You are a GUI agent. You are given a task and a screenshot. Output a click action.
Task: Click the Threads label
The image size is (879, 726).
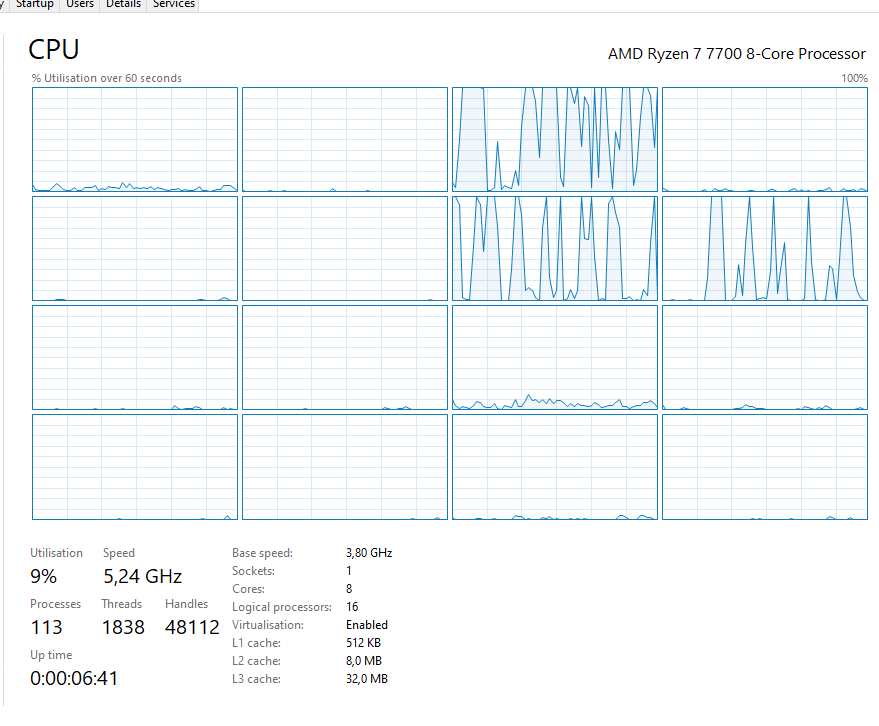122,604
